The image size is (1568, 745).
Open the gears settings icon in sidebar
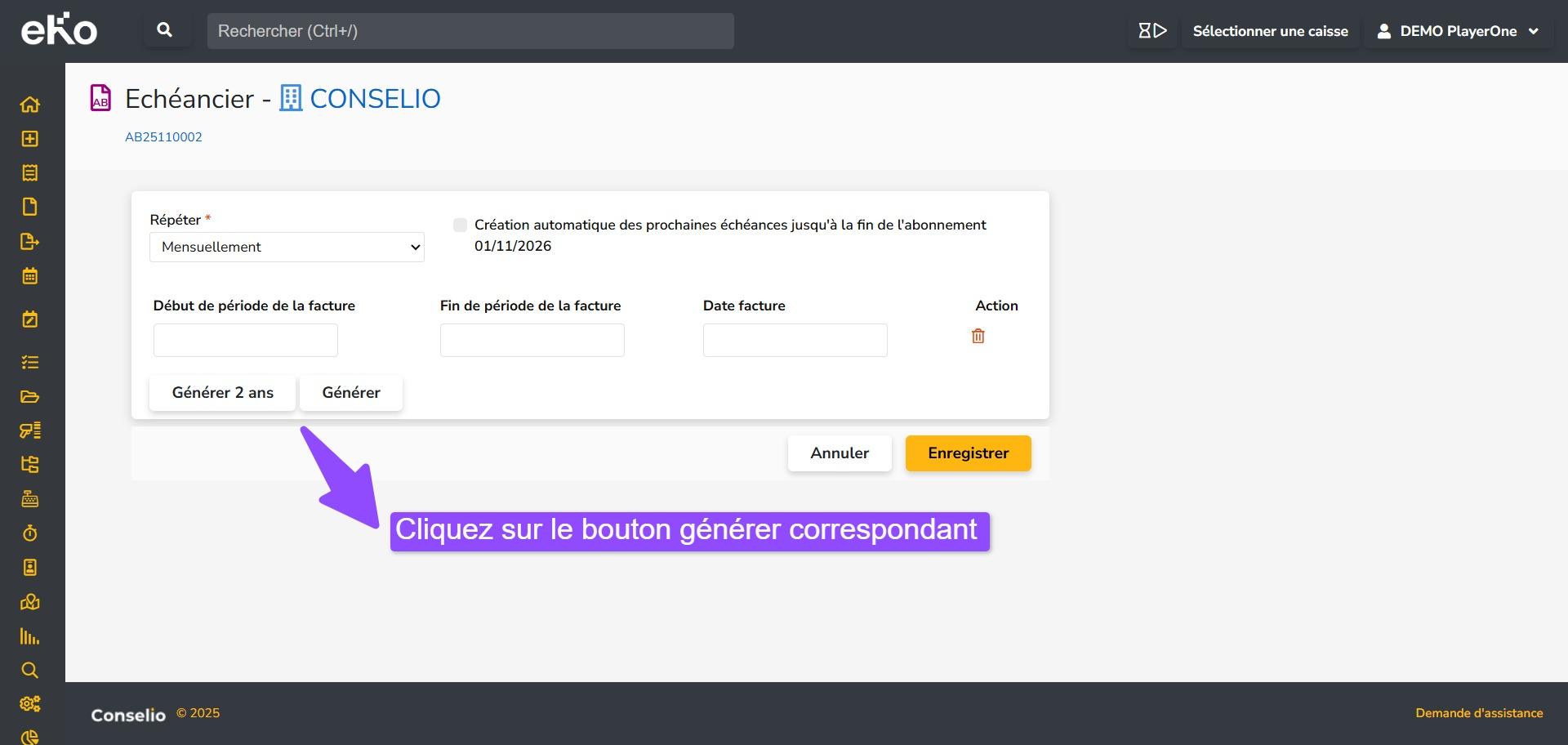[x=29, y=704]
